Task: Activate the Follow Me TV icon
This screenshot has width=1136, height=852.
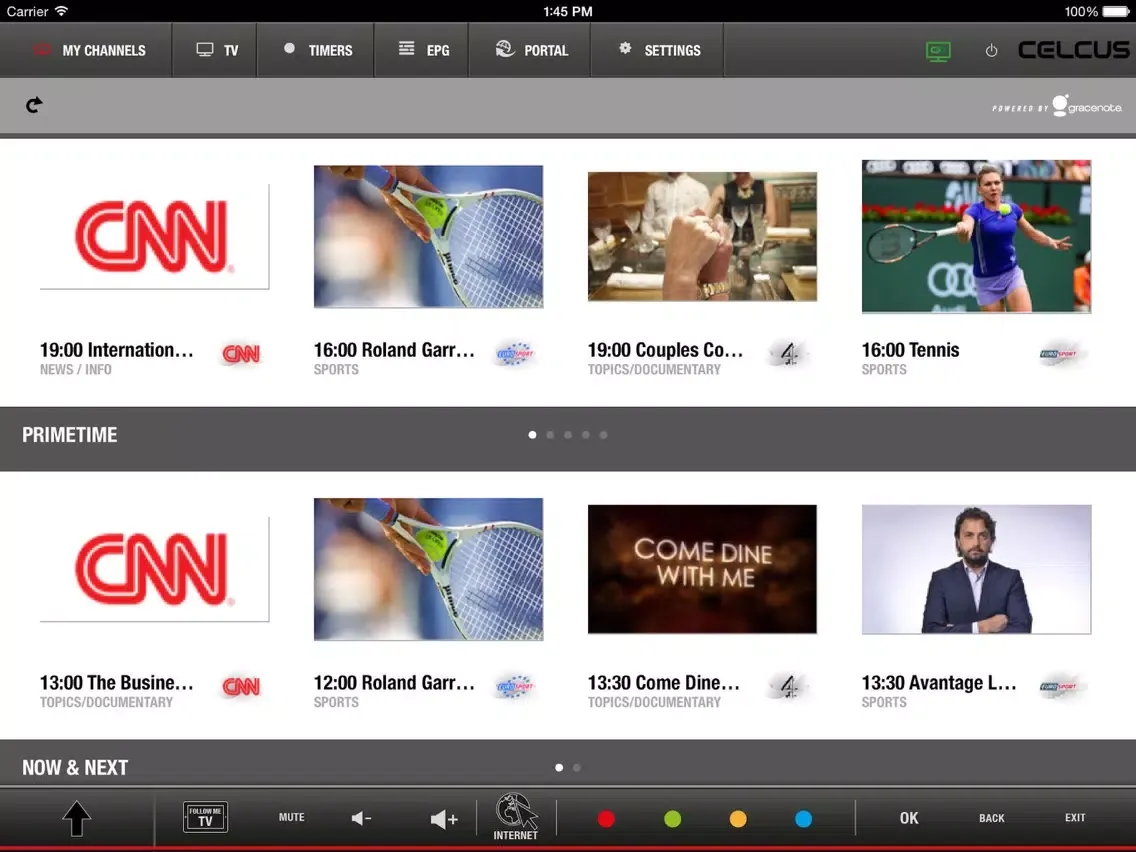Action: pyautogui.click(x=205, y=817)
